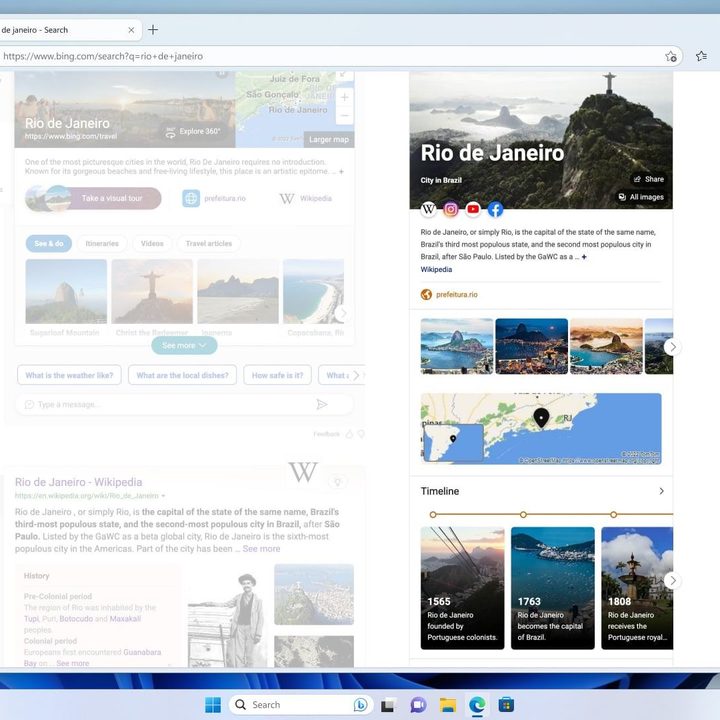The image size is (720, 720).
Task: Open the night-time Rio photo
Action: [x=532, y=346]
